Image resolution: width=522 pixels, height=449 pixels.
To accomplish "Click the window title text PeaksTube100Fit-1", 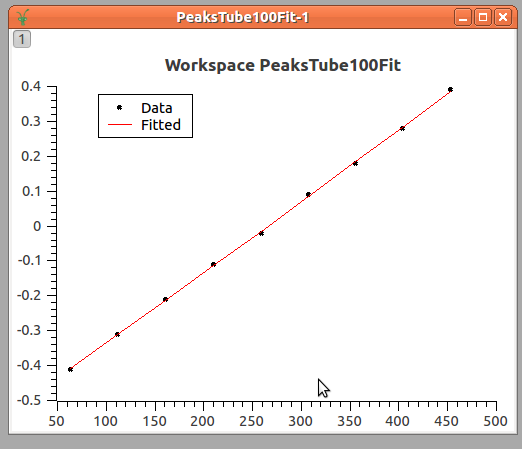I will tap(243, 17).
